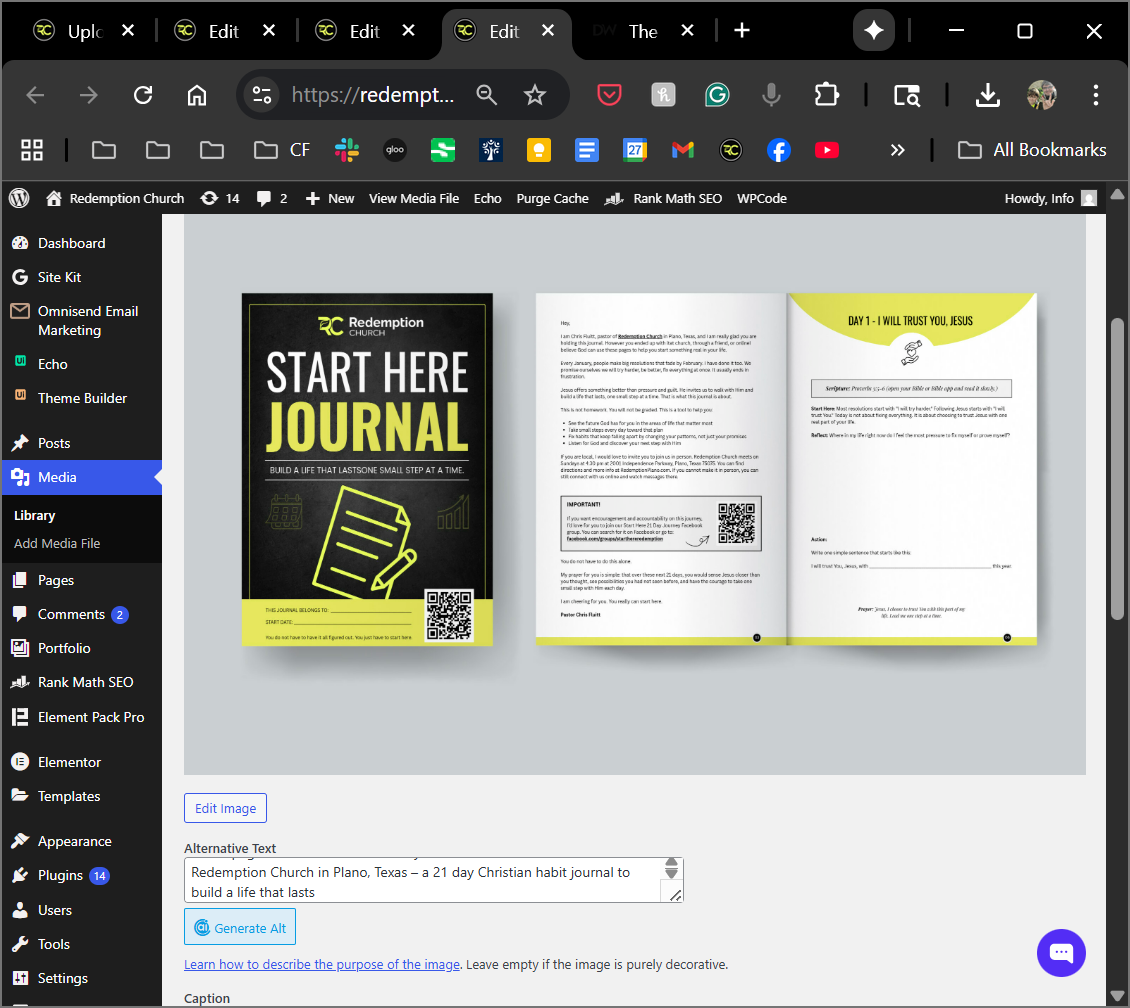Screen dimensions: 1130x1008
Task: Click the YouTube bookmark icon
Action: coord(827,150)
